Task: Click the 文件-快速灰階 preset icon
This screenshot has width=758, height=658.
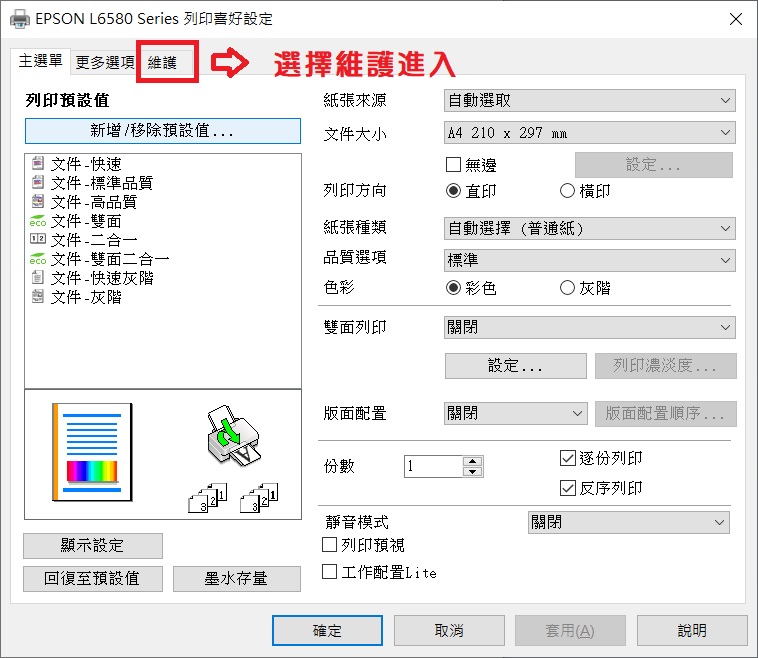Action: click(x=38, y=278)
